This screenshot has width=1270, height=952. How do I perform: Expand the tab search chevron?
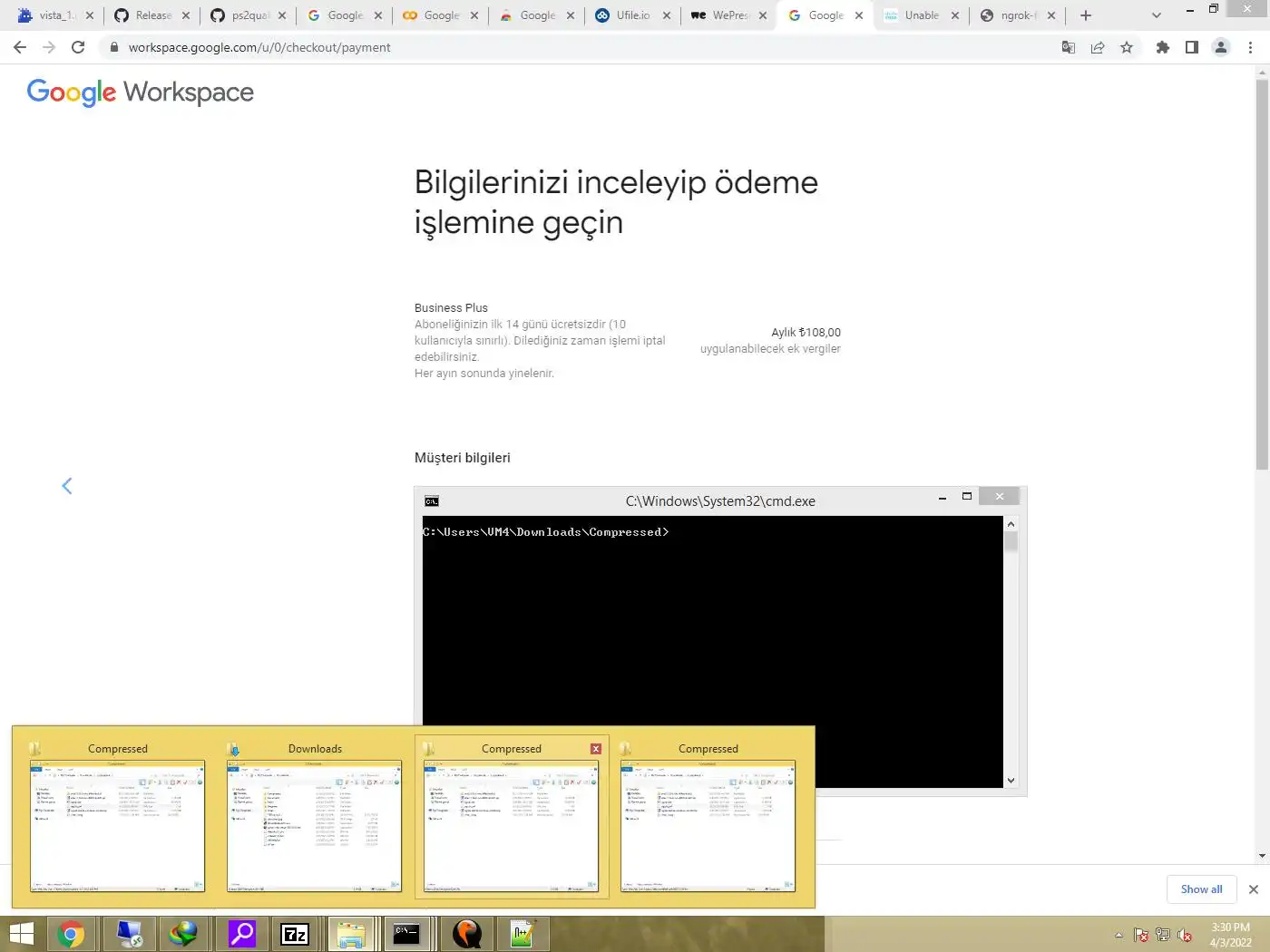(x=1156, y=15)
